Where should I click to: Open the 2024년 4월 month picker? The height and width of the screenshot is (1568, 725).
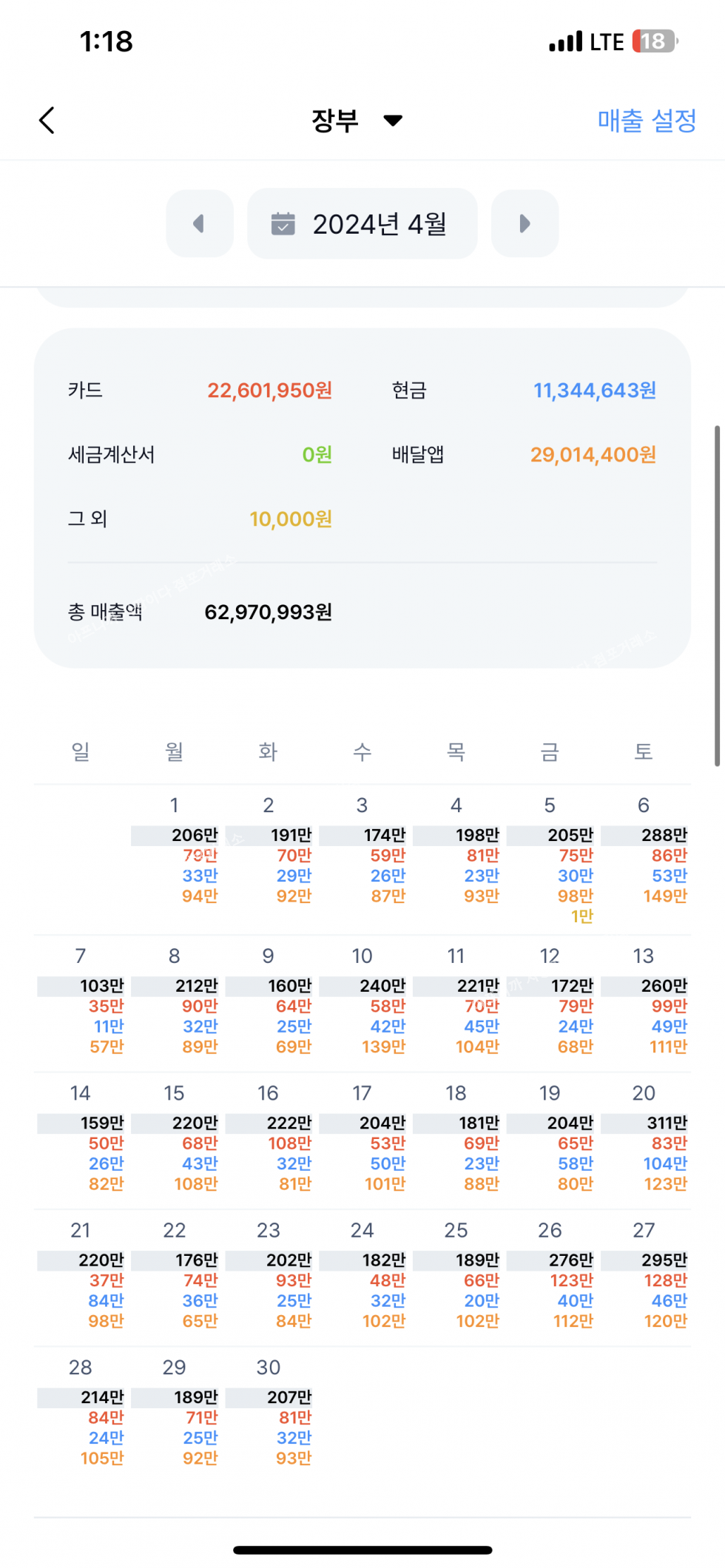click(362, 223)
